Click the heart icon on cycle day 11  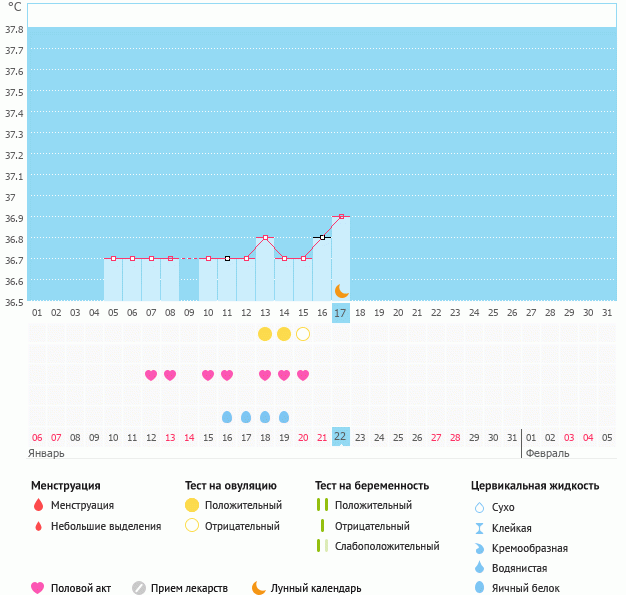click(x=227, y=375)
